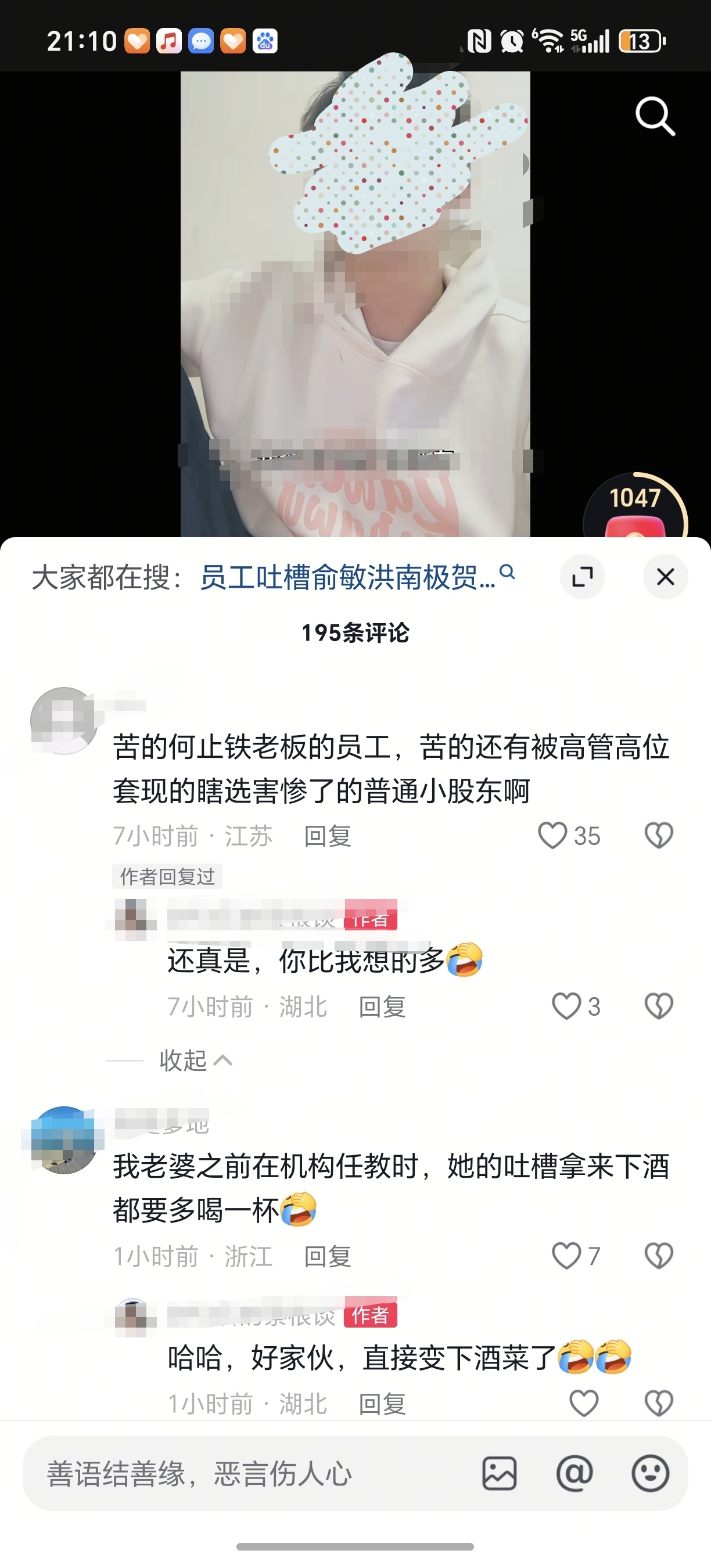The image size is (711, 1568).
Task: Expand comments panel to full screen
Action: click(583, 577)
